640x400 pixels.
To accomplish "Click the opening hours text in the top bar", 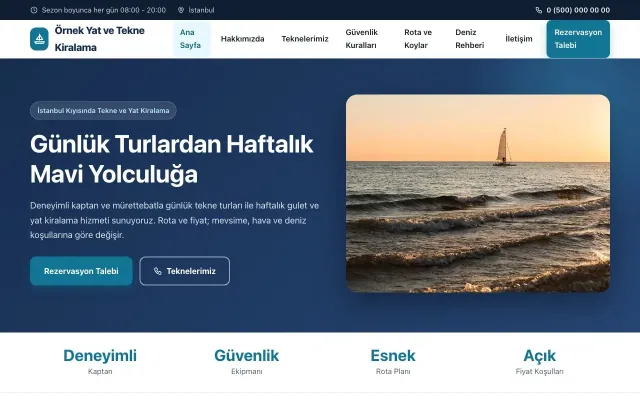I will 104,10.
